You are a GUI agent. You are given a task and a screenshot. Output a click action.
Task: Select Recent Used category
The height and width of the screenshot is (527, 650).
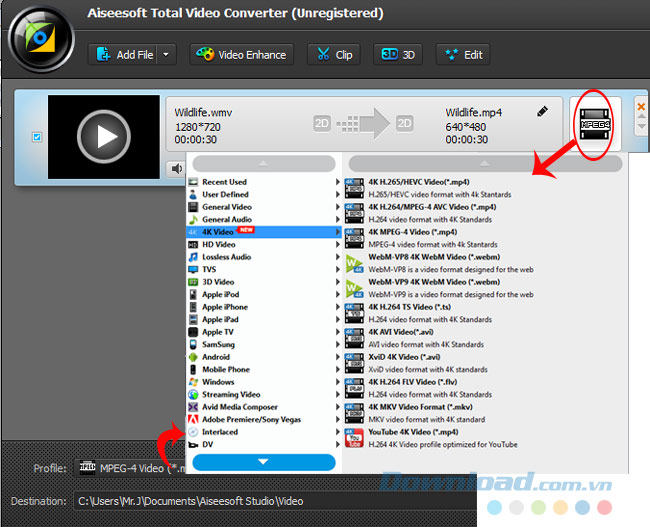[x=264, y=182]
